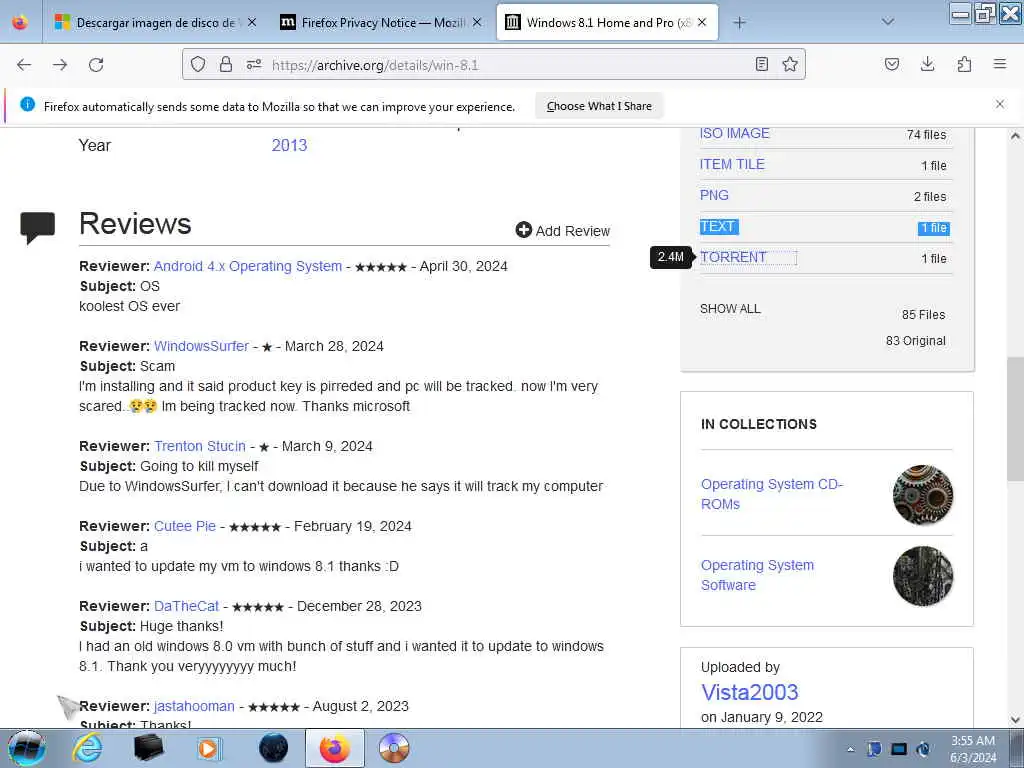Download the TORRENT file
This screenshot has width=1024, height=768.
[733, 257]
